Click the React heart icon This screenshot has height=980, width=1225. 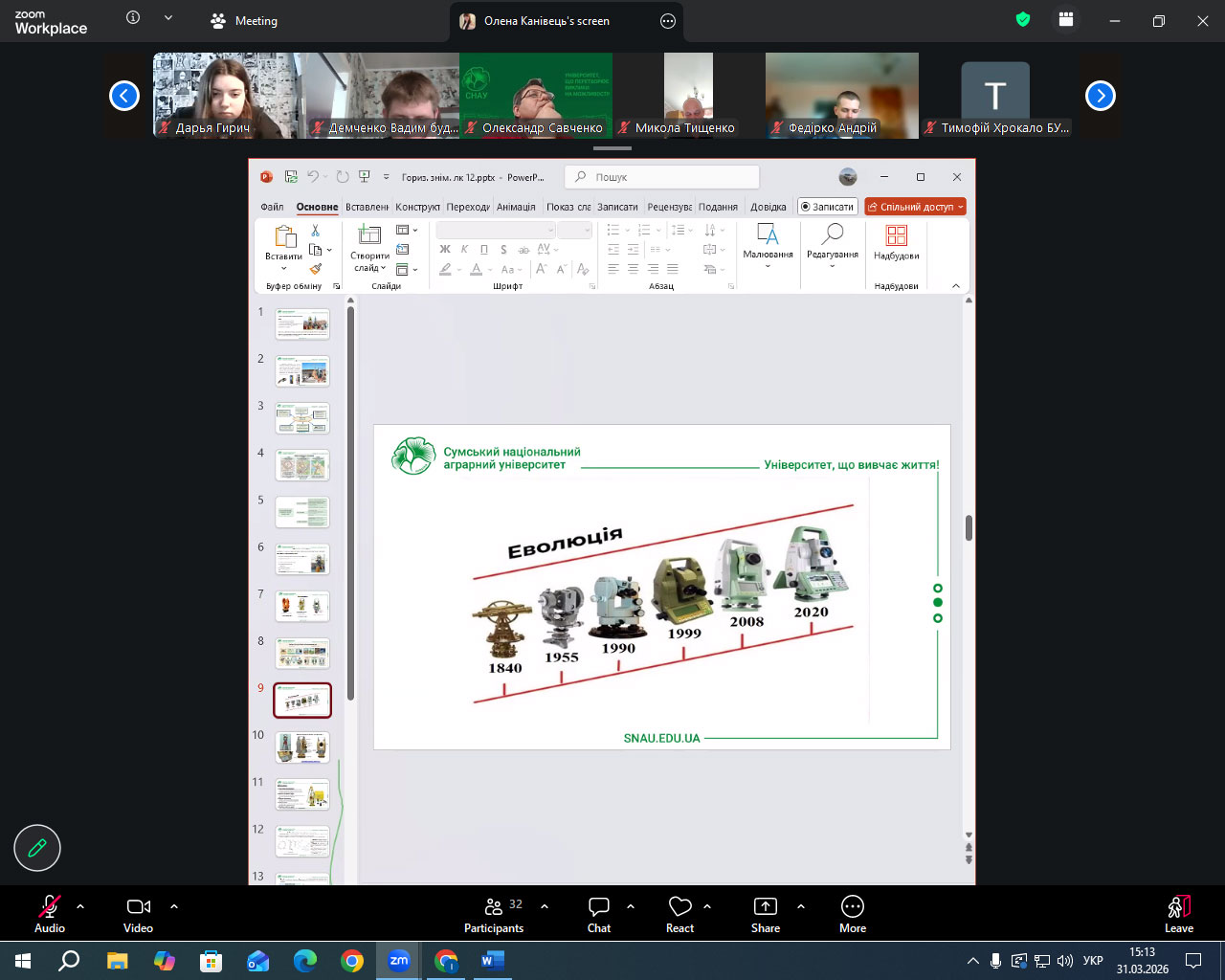679,913
